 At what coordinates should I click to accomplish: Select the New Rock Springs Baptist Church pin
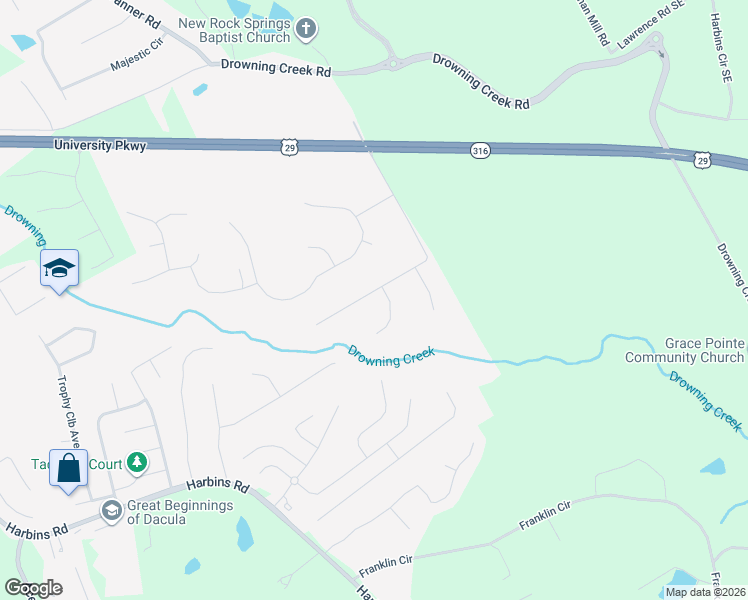[x=306, y=29]
